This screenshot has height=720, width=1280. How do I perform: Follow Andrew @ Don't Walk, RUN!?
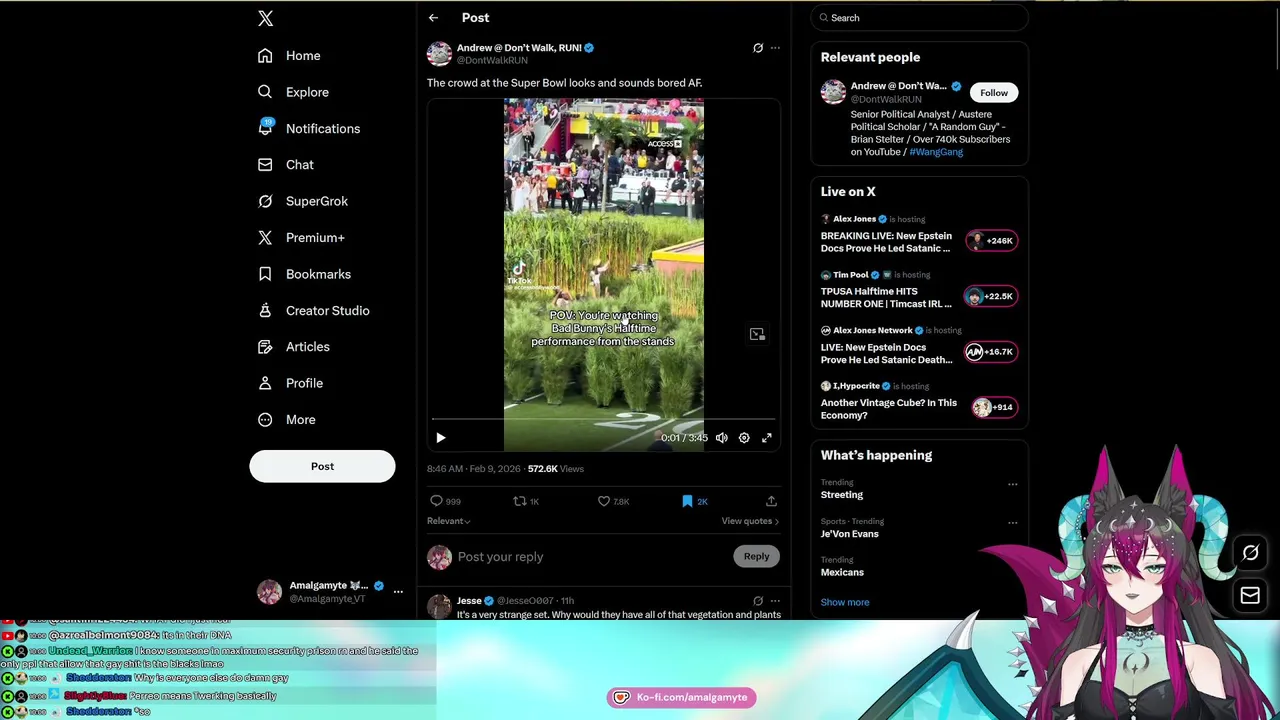(x=994, y=93)
